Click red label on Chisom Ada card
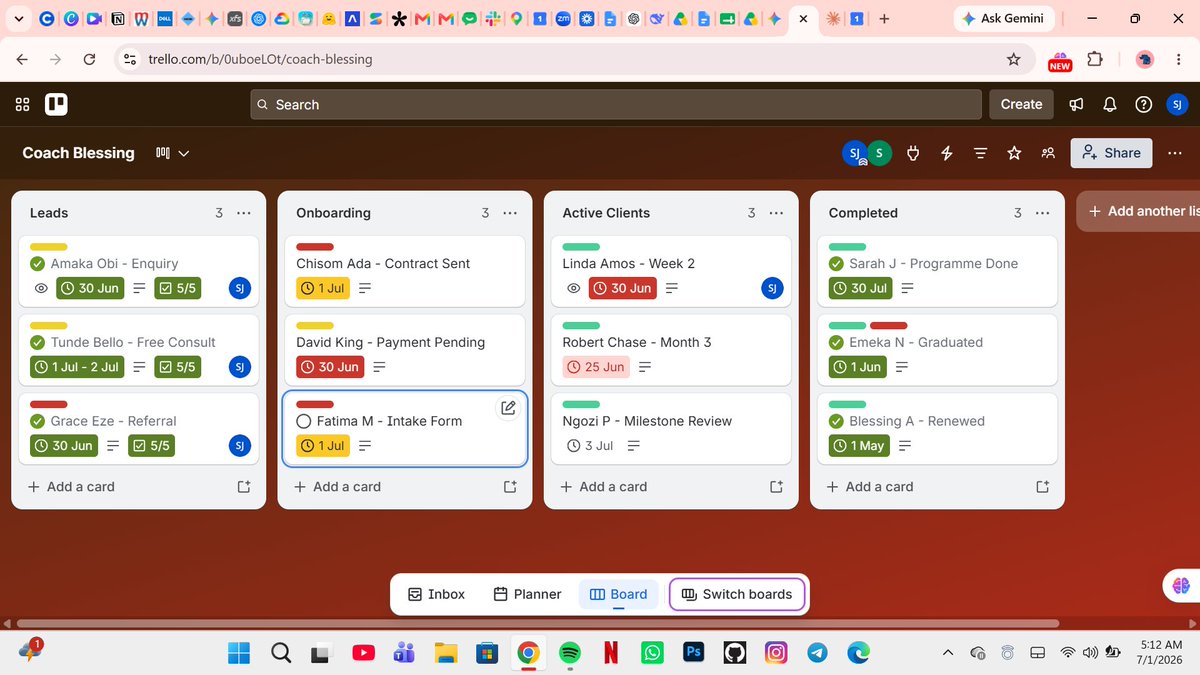Viewport: 1200px width, 675px height. (x=315, y=246)
